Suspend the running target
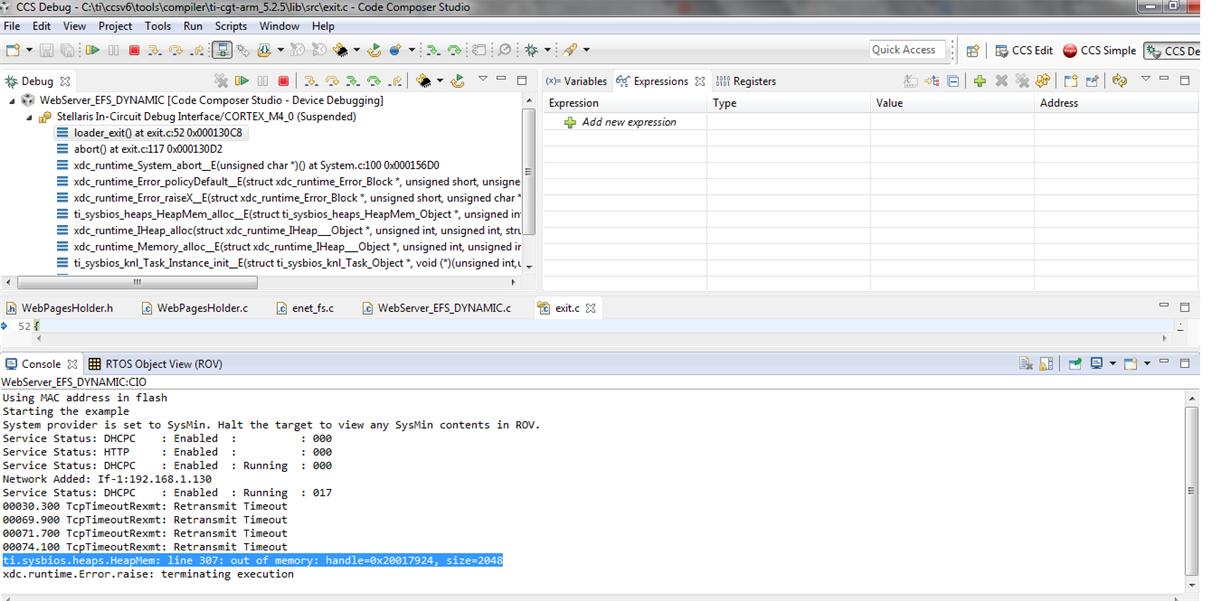Viewport: 1230px width, 601px height. [261, 81]
